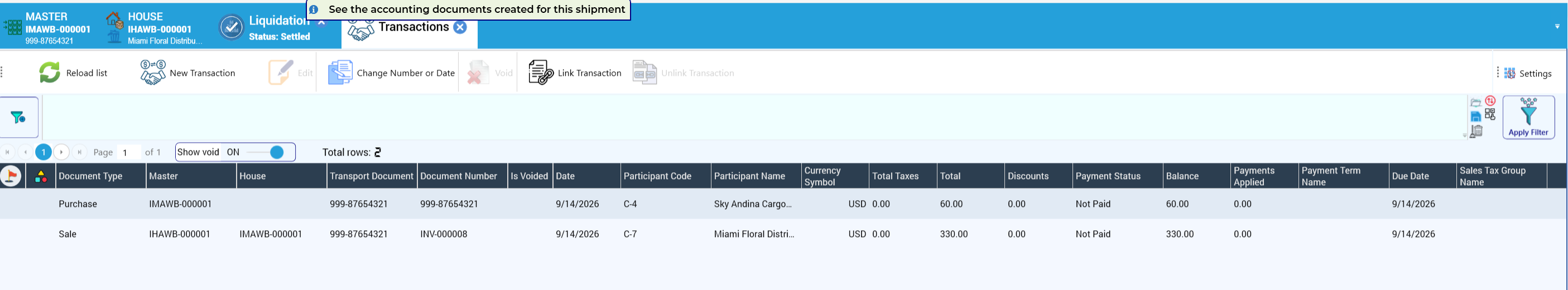The width and height of the screenshot is (1568, 290).
Task: Click participant code C-4
Action: (x=630, y=204)
